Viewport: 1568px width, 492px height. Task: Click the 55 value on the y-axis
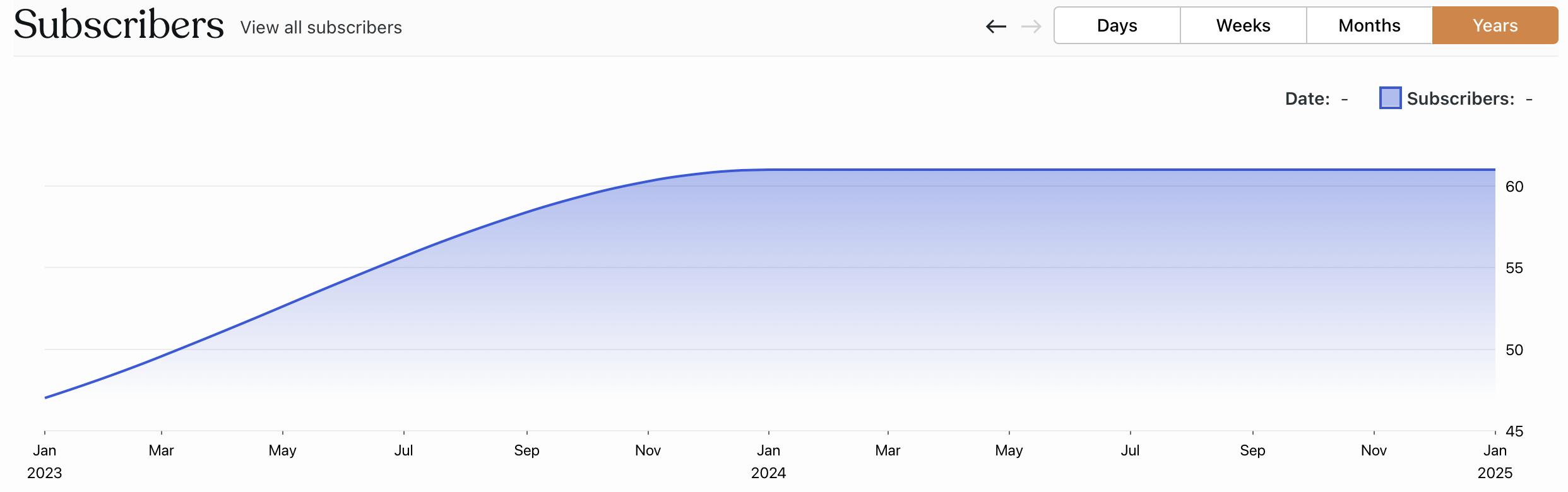pyautogui.click(x=1514, y=268)
